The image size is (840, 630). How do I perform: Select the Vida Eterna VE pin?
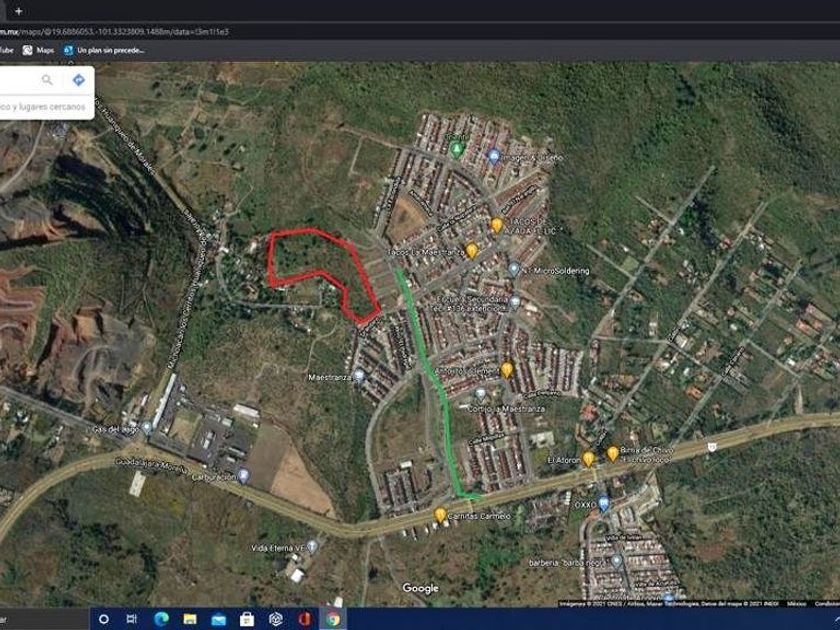tap(312, 546)
